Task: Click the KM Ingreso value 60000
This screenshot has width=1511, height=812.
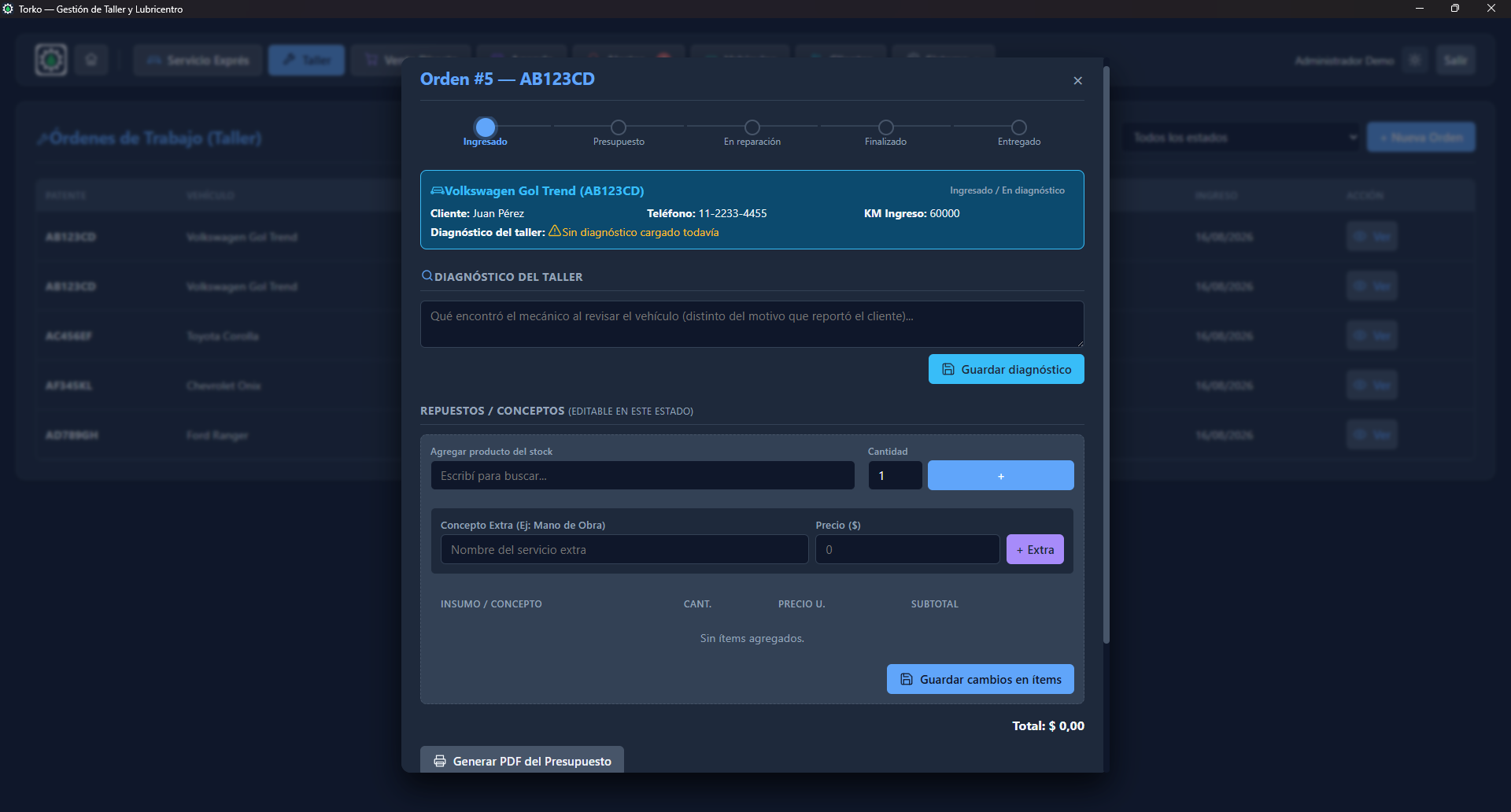Action: point(944,213)
